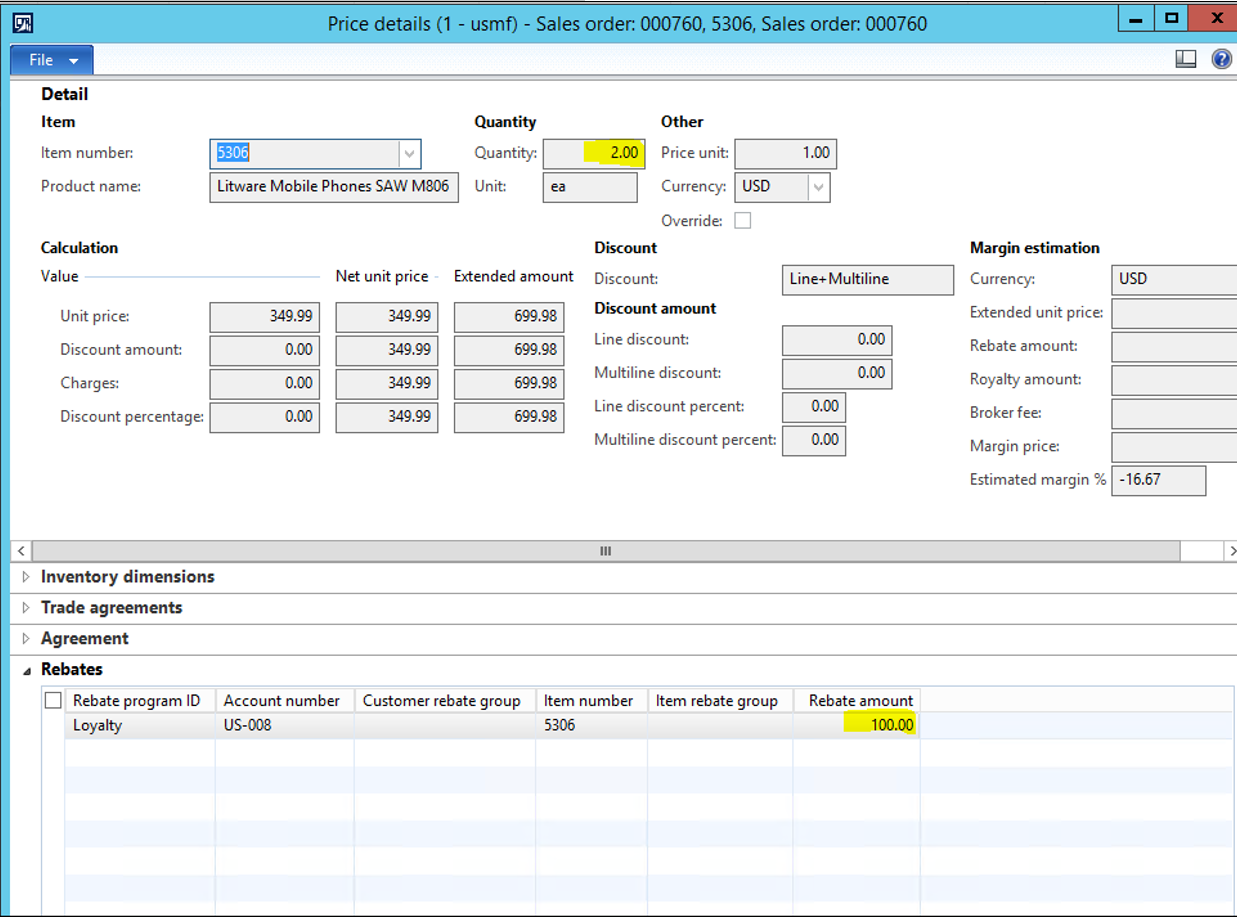Click the Unit price value field
Screen dimensions: 1237x917
click(264, 317)
